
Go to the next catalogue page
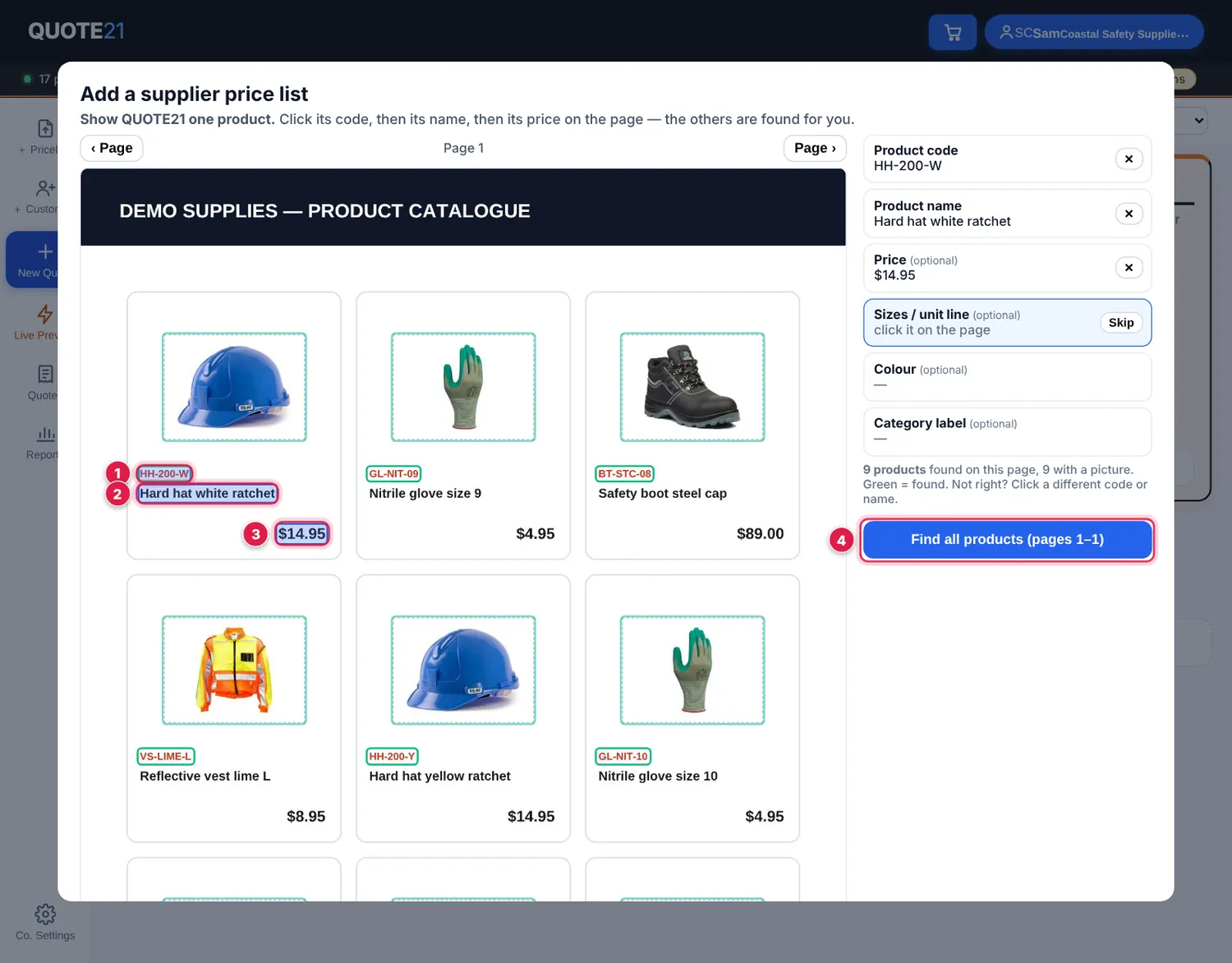coord(815,148)
